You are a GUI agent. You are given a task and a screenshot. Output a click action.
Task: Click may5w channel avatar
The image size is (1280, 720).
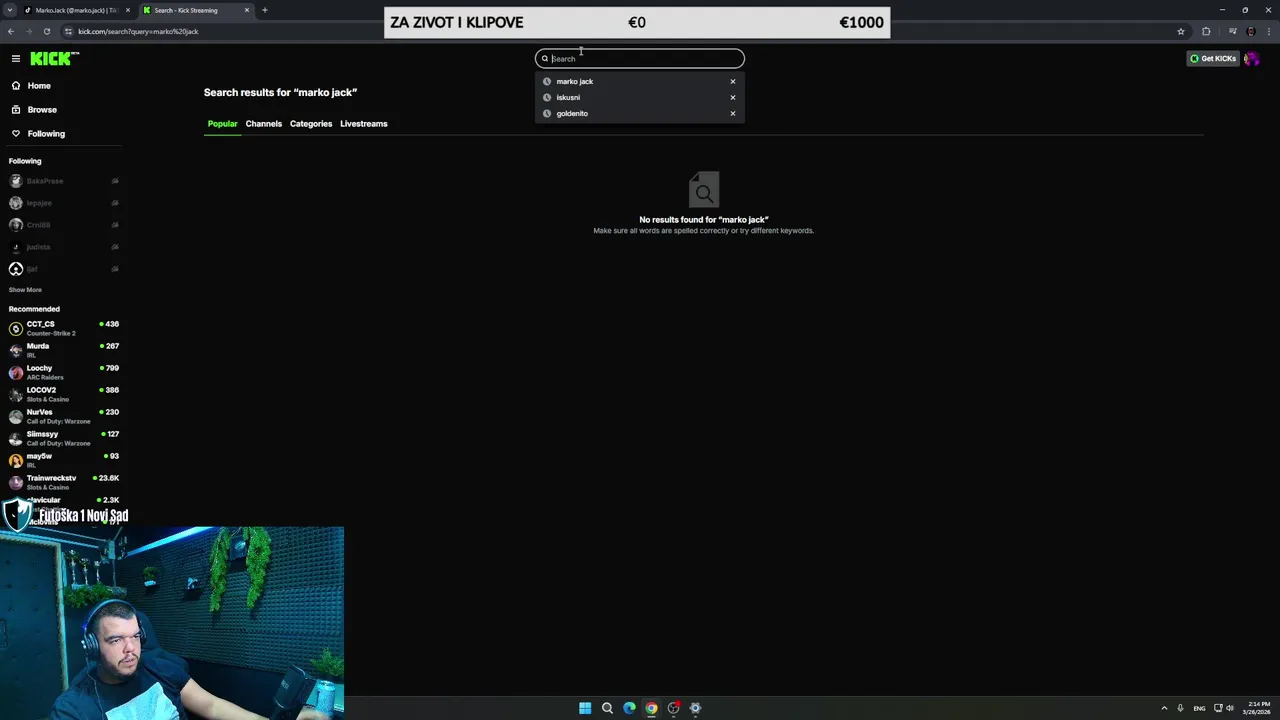16,461
